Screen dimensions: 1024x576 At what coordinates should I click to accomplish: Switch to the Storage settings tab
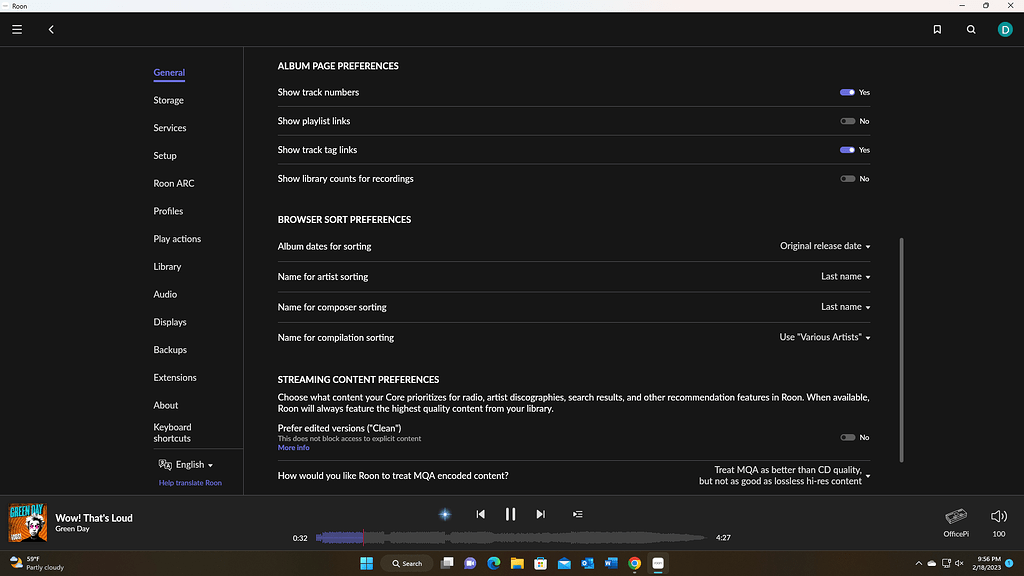168,100
